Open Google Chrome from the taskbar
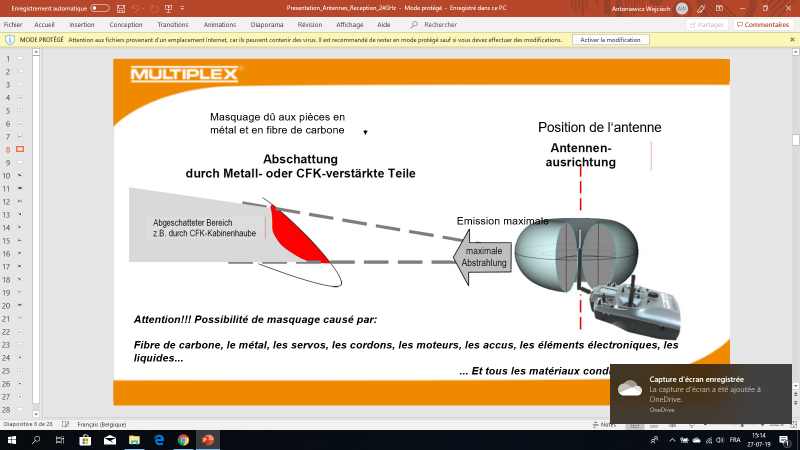 183,439
